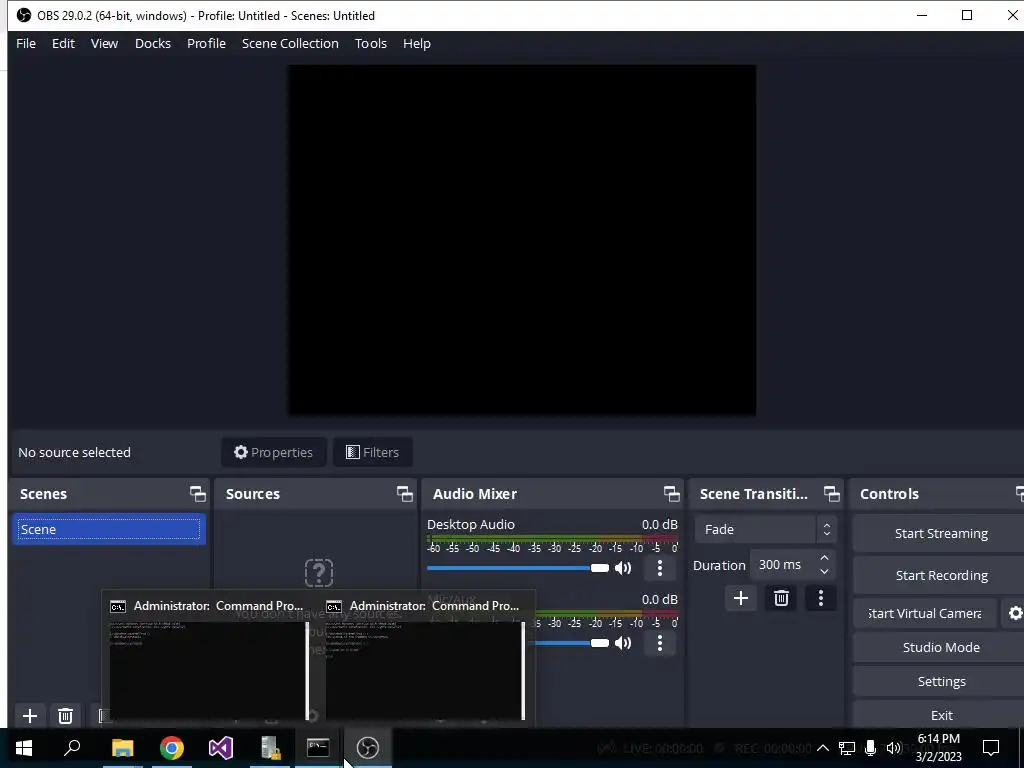Open Desktop Audio three-dot options
Image resolution: width=1024 pixels, height=768 pixels.
coord(660,568)
